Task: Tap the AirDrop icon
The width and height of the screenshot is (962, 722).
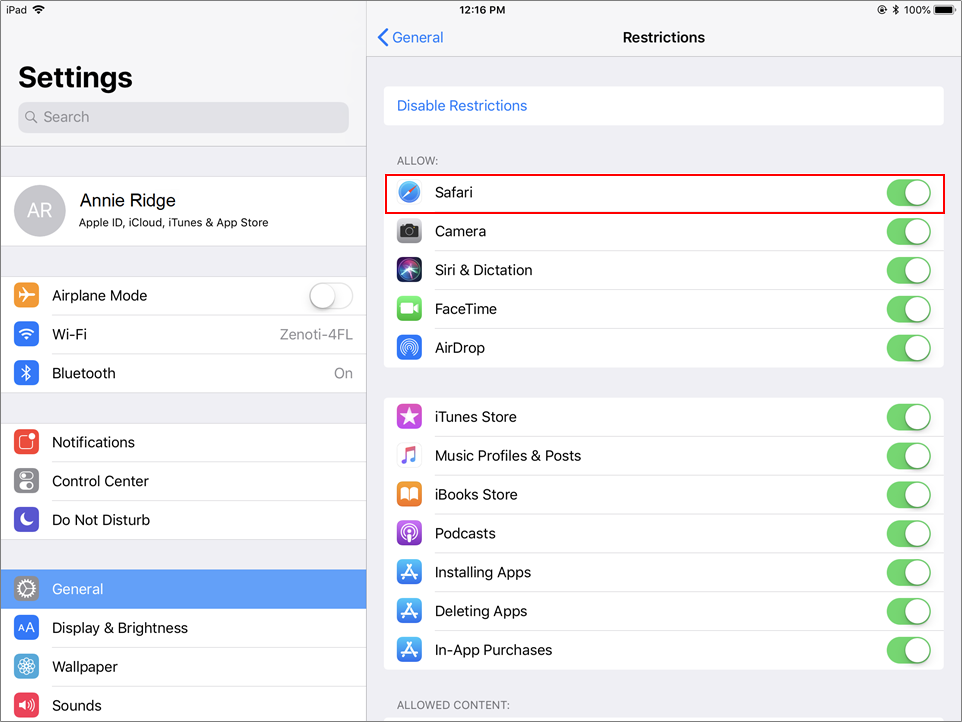Action: click(x=409, y=348)
